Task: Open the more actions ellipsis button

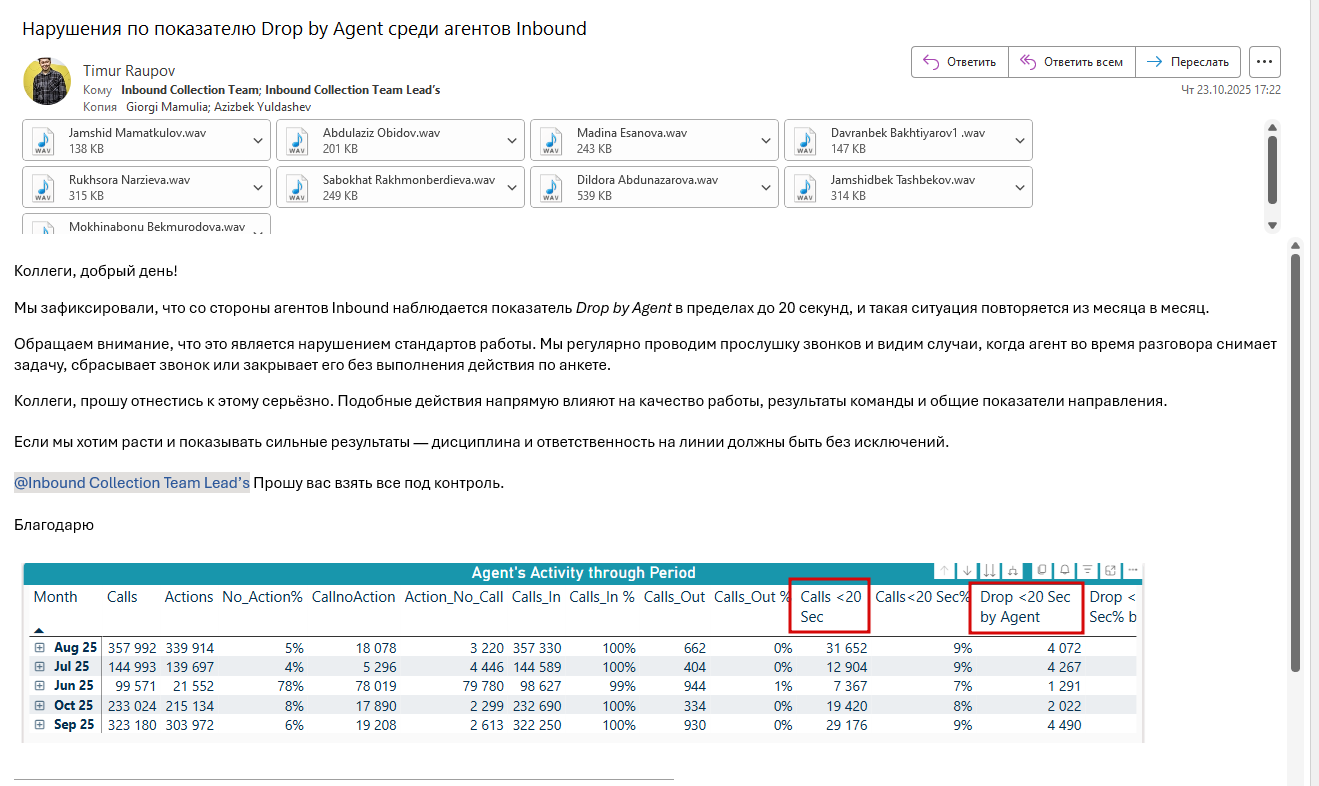Action: tap(1265, 62)
